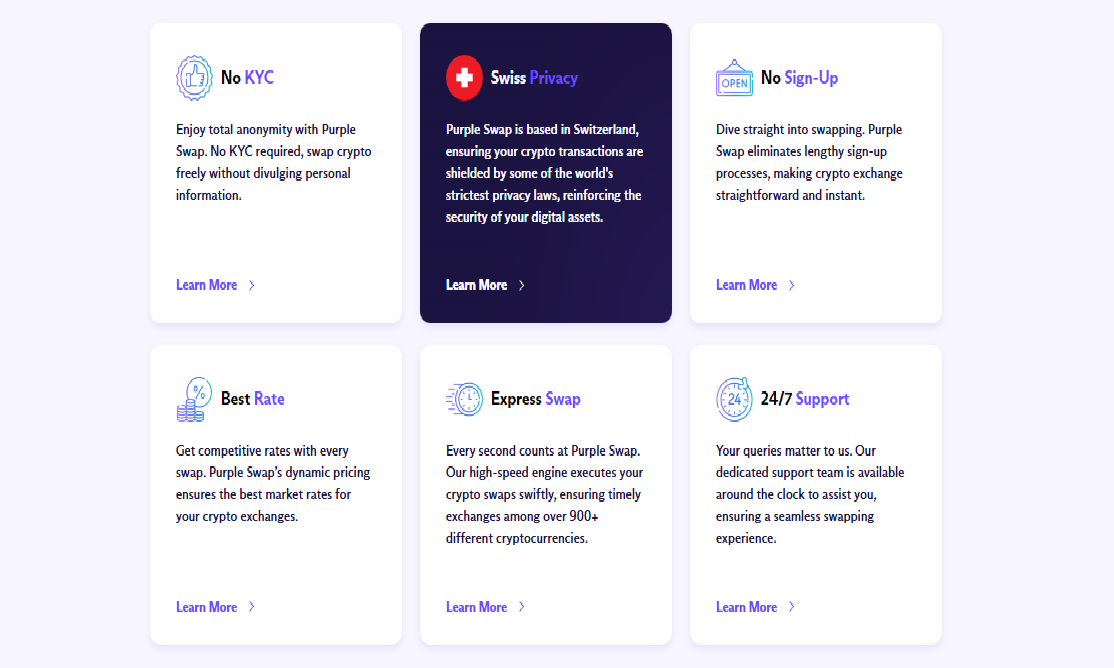Click the fast clock icon for Express Swap
This screenshot has width=1114, height=668.
click(x=464, y=399)
